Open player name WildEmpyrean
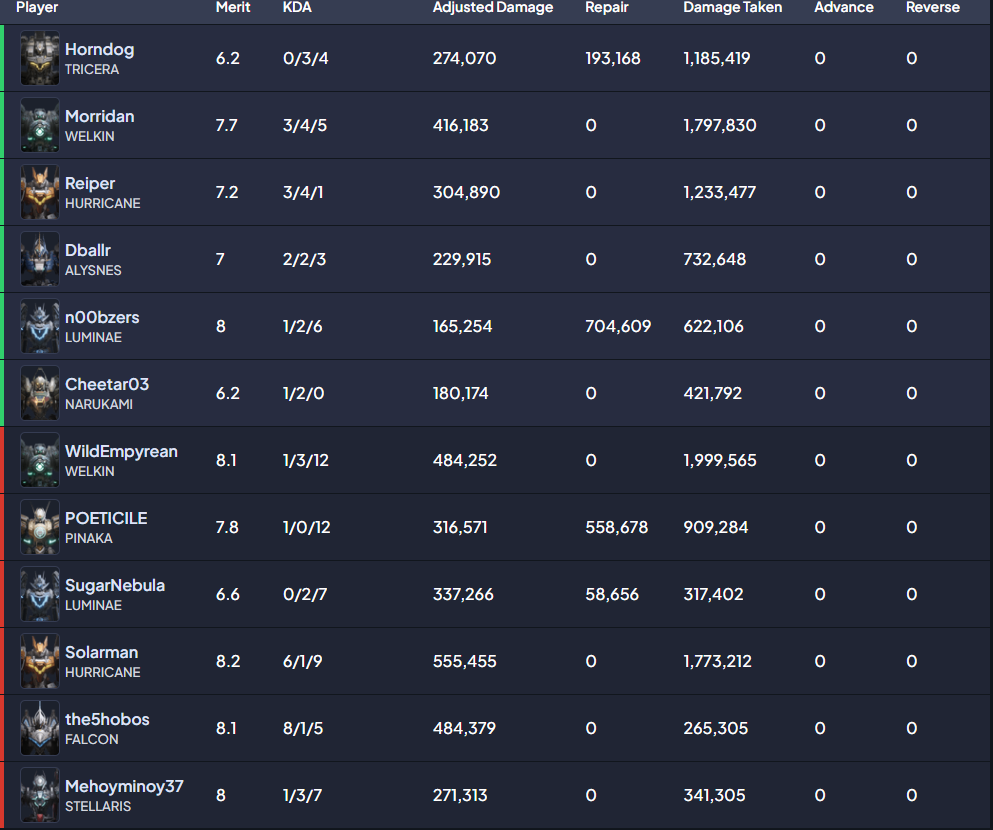The height and width of the screenshot is (830, 993). [121, 452]
